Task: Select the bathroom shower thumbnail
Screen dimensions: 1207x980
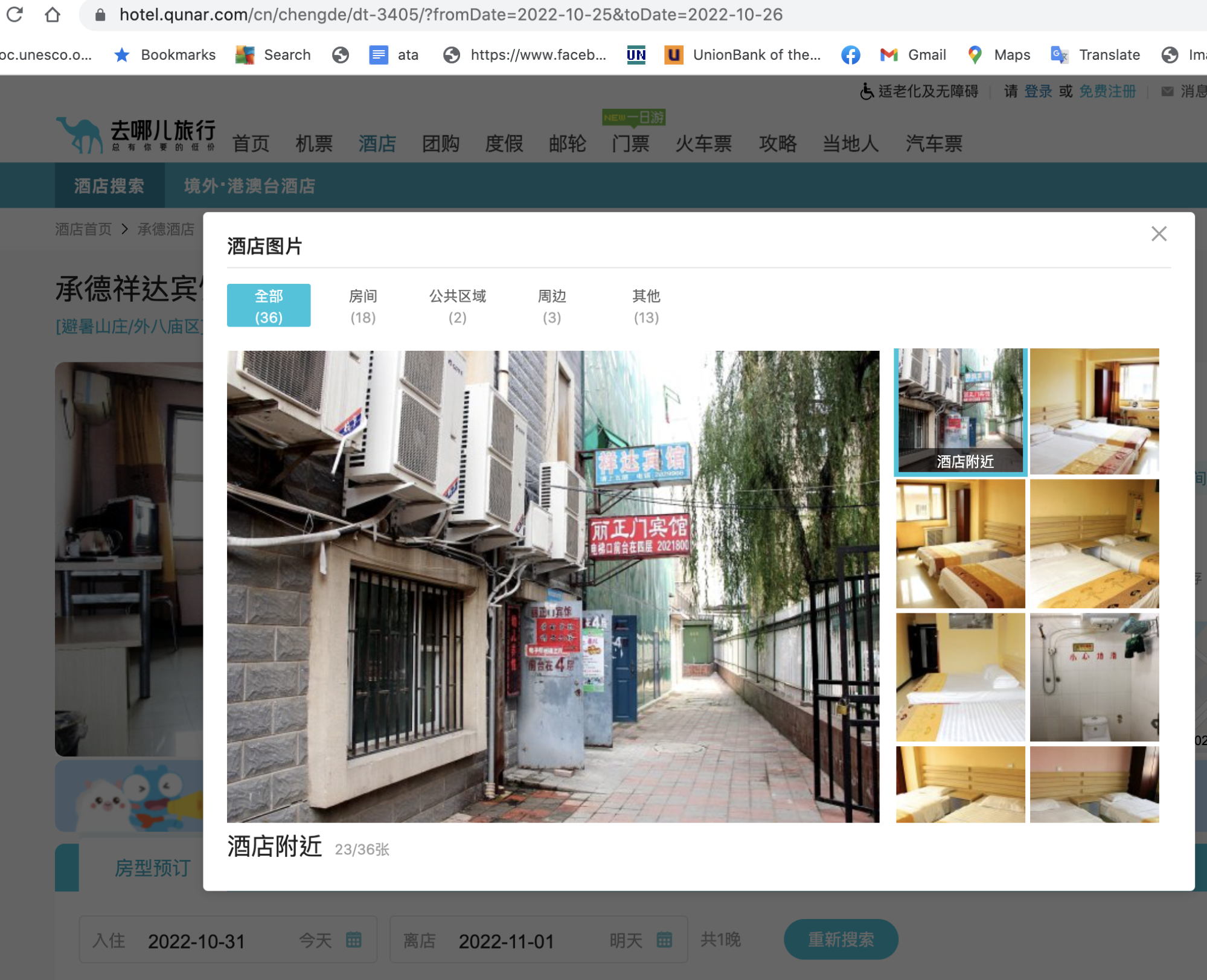Action: click(x=1094, y=677)
